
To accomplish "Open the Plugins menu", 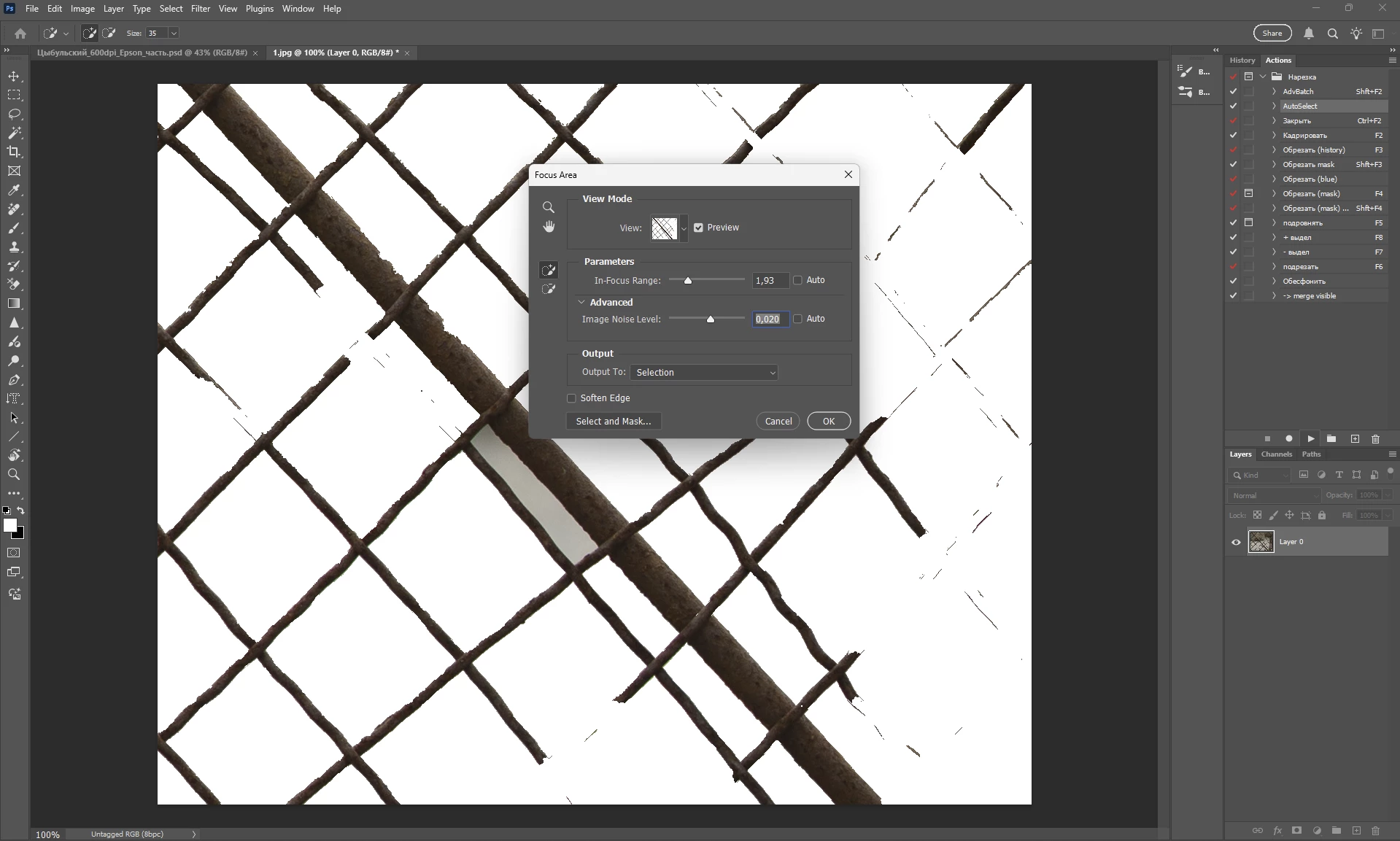I will [x=260, y=9].
